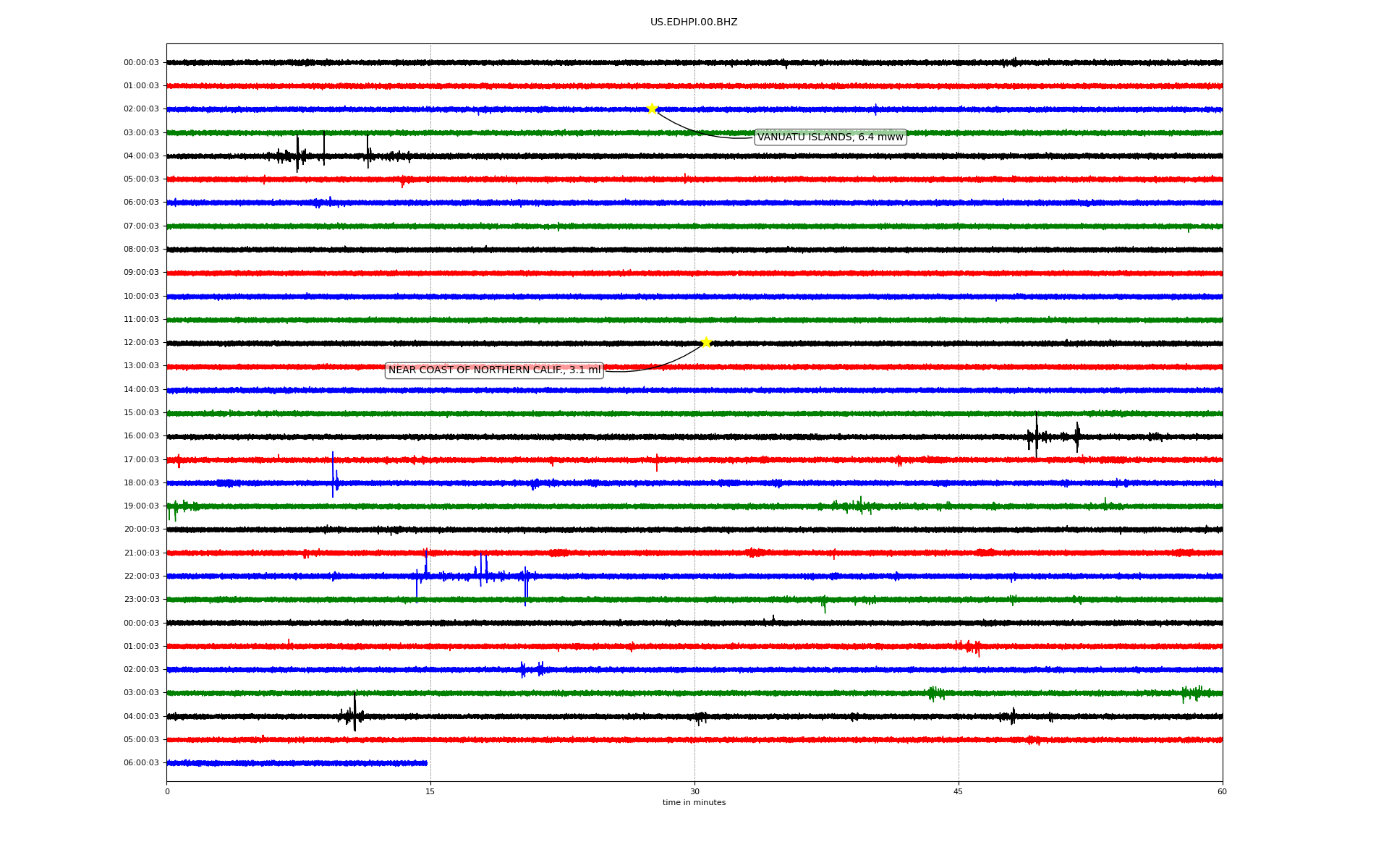Click the large black spike in 04:00:03 trace

pos(297,154)
